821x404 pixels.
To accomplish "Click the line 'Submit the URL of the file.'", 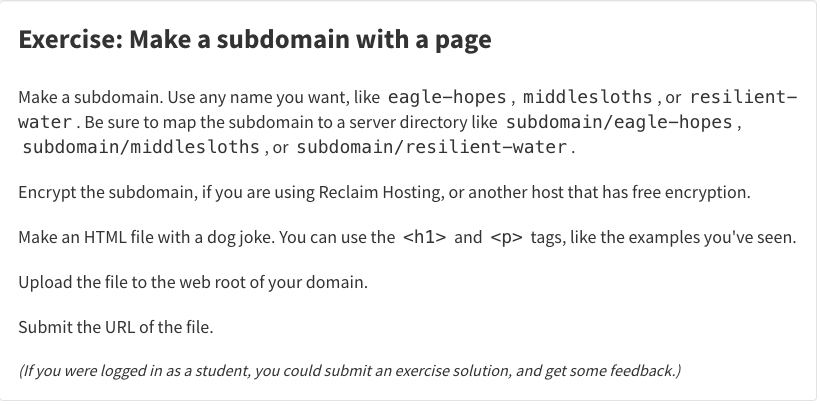I will [116, 328].
